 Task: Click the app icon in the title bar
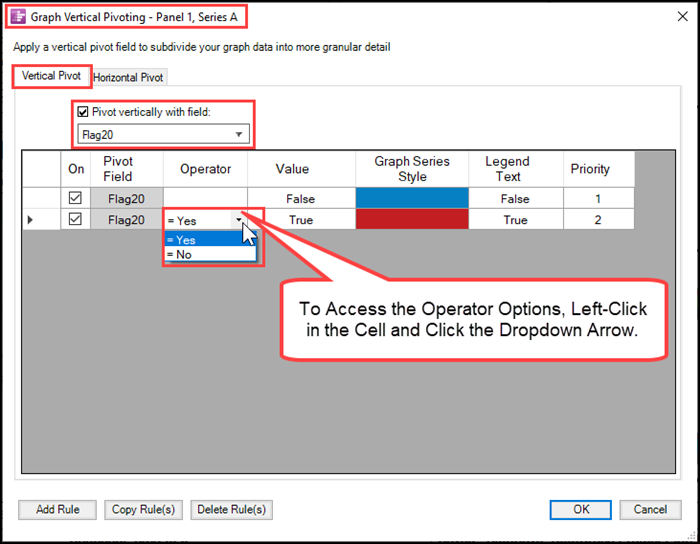click(19, 17)
